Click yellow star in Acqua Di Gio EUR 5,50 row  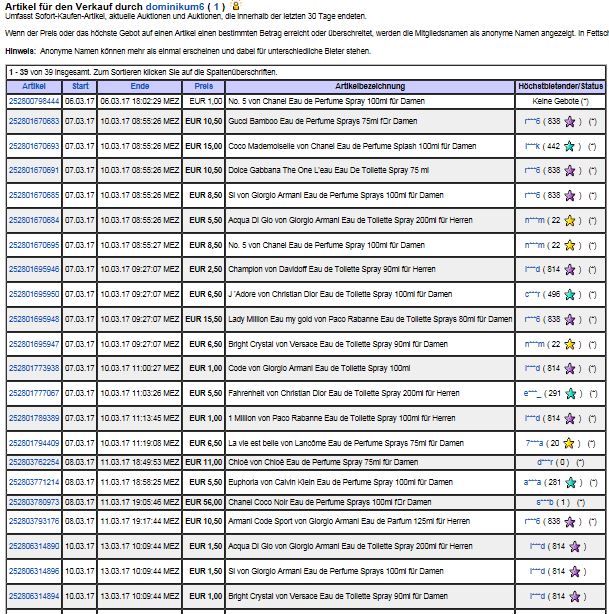[x=570, y=220]
